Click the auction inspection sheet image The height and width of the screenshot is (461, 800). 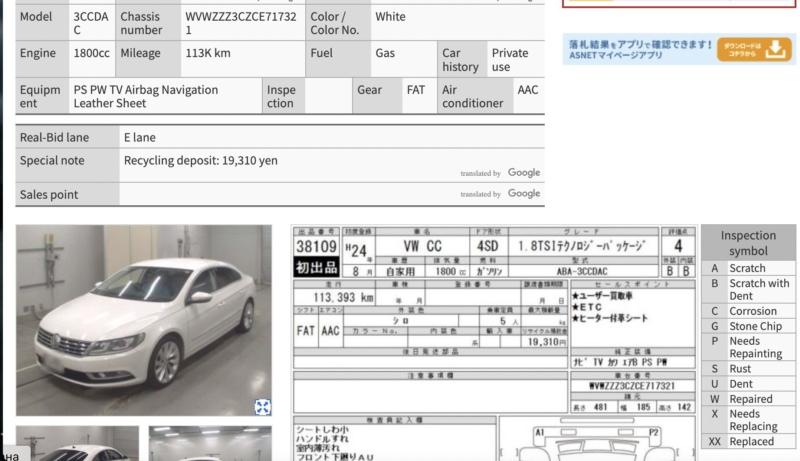click(x=494, y=340)
